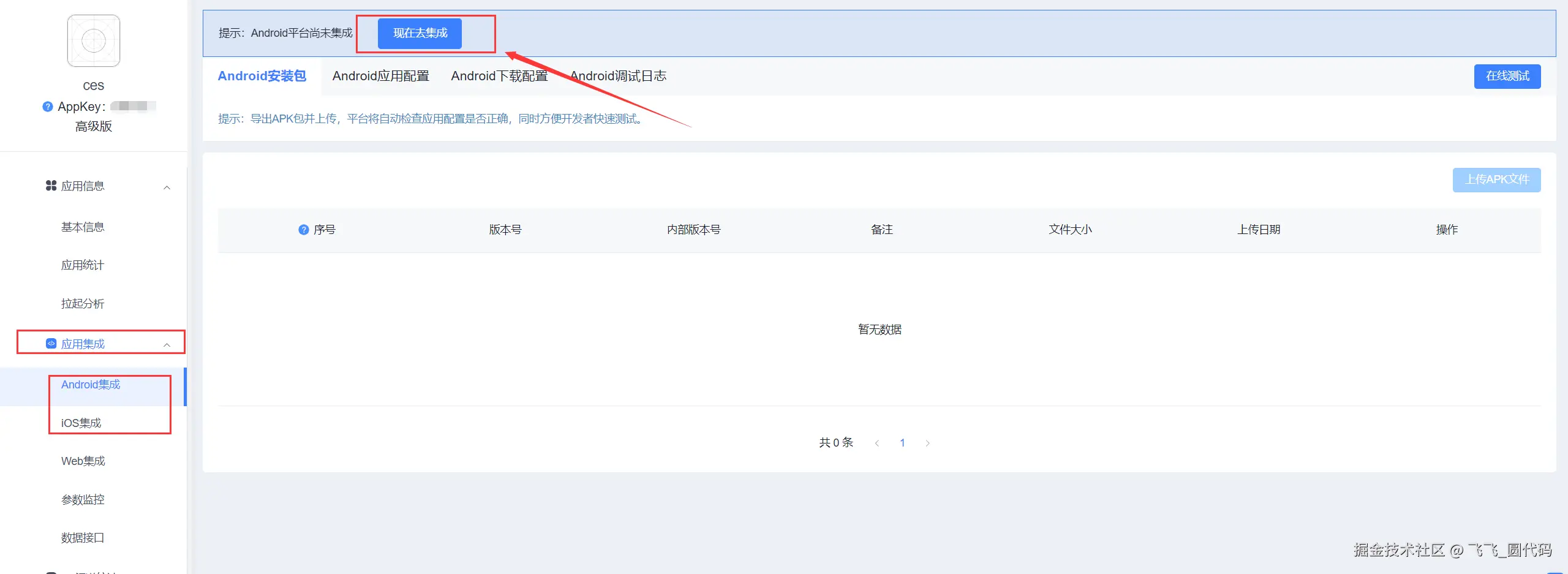Screen dimensions: 1568x574
Task: Open 应用统计 in the sidebar
Action: tap(83, 265)
